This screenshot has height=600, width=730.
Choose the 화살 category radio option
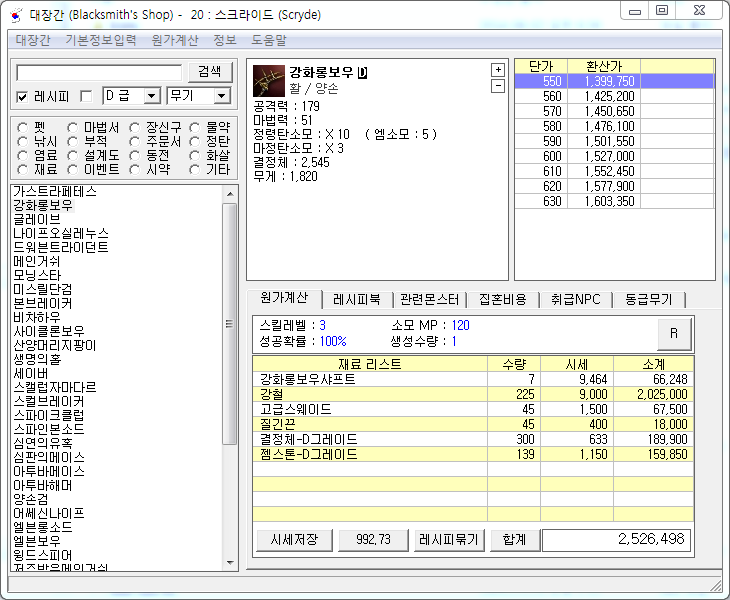click(196, 155)
